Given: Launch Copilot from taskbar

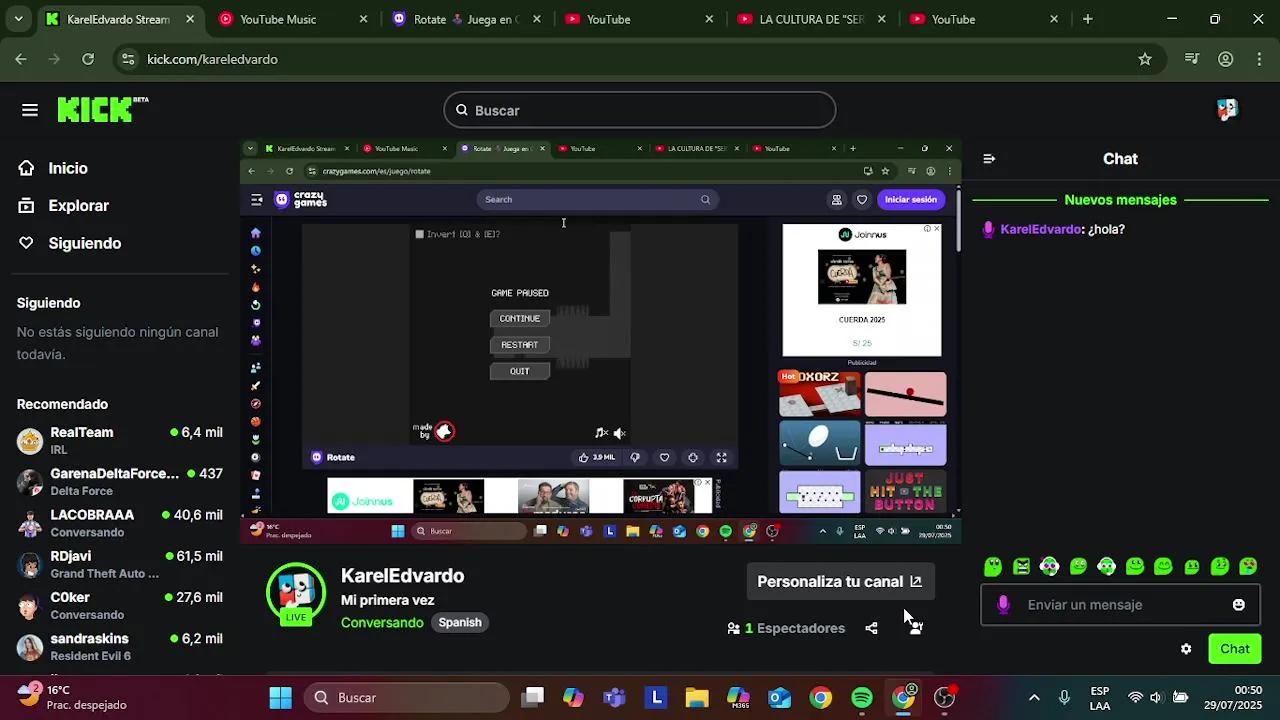Looking at the screenshot, I should point(573,697).
